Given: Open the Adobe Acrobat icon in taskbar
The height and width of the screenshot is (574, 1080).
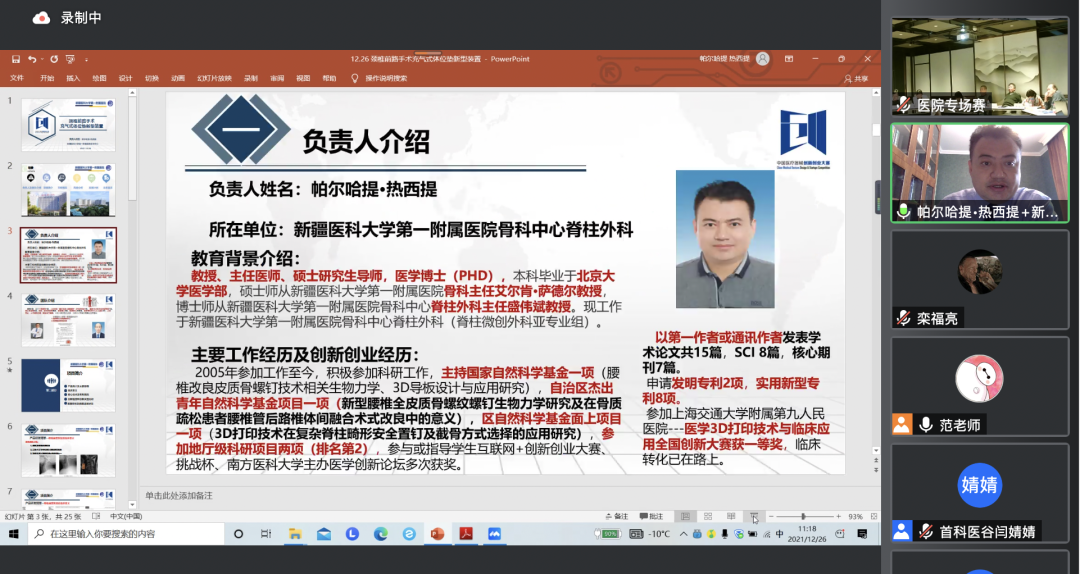Looking at the screenshot, I should click(x=466, y=534).
